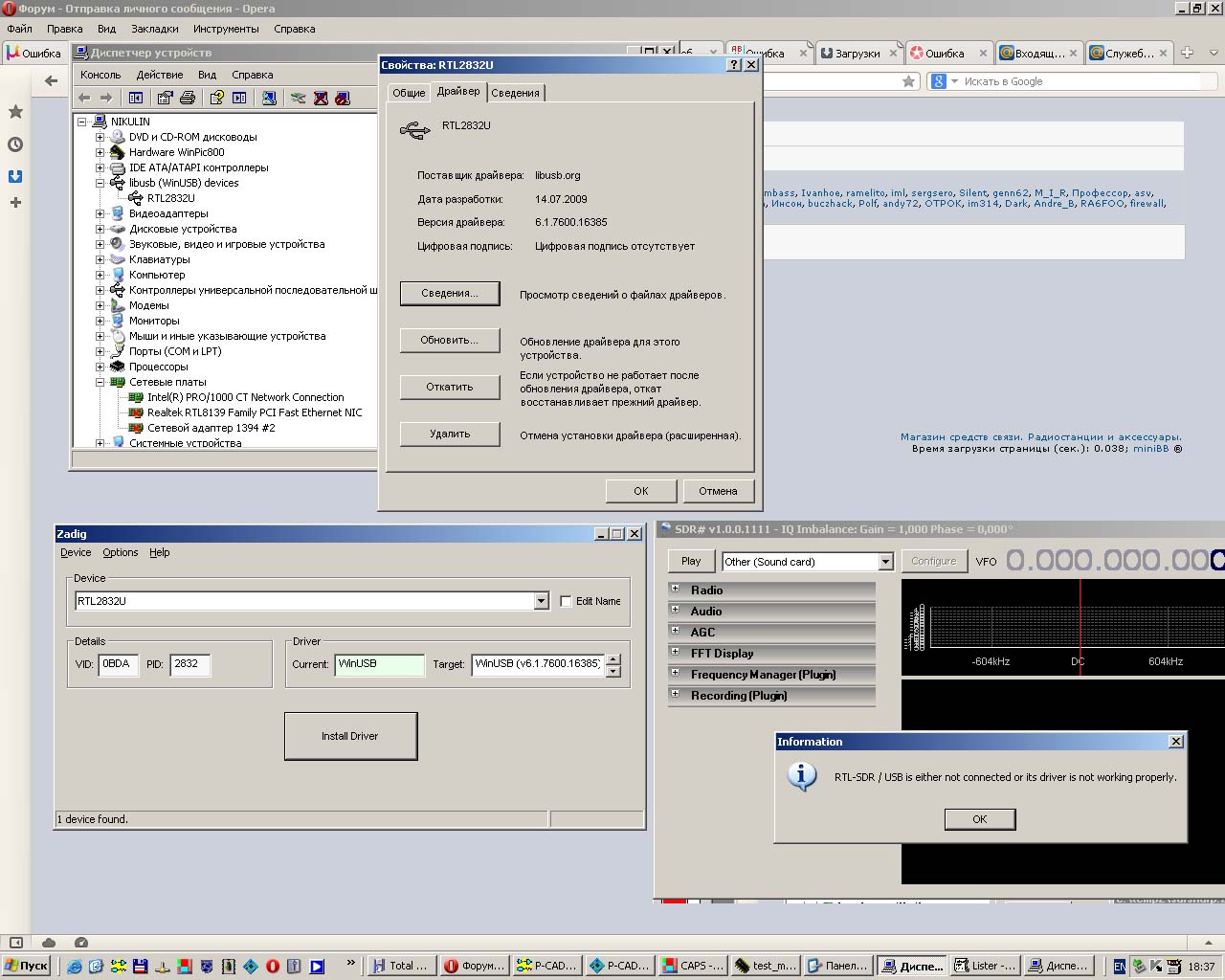This screenshot has width=1225, height=980.
Task: Open Zadig Options menu
Action: (x=121, y=552)
